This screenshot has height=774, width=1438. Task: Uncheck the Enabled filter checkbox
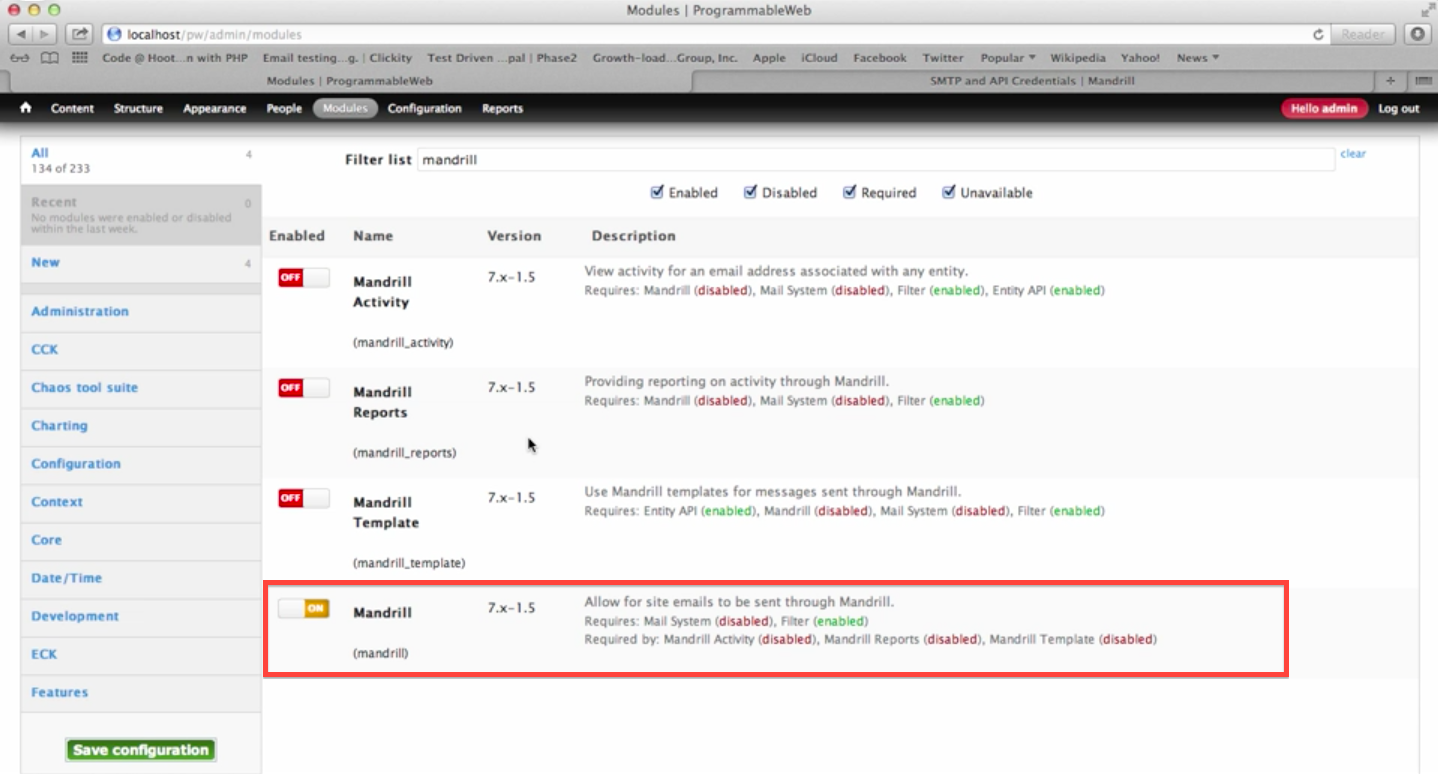click(x=657, y=192)
